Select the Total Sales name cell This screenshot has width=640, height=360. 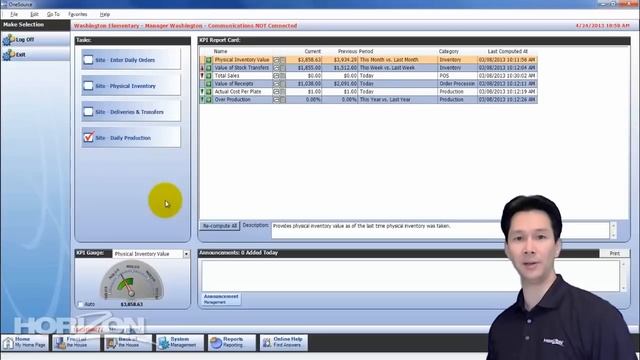point(242,76)
